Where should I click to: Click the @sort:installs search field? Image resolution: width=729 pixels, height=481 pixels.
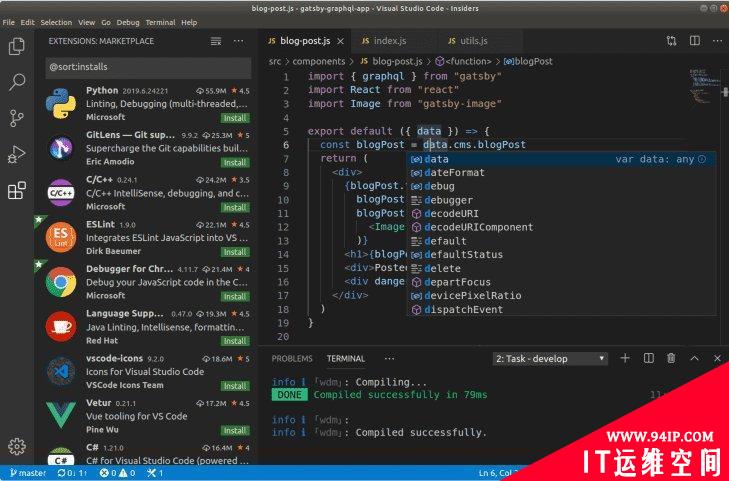(x=148, y=67)
